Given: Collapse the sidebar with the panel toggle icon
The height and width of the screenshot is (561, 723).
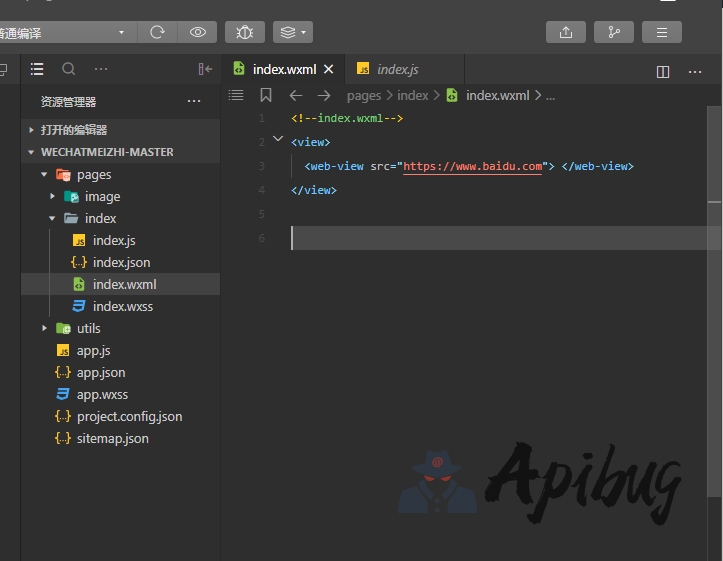Looking at the screenshot, I should tap(205, 69).
